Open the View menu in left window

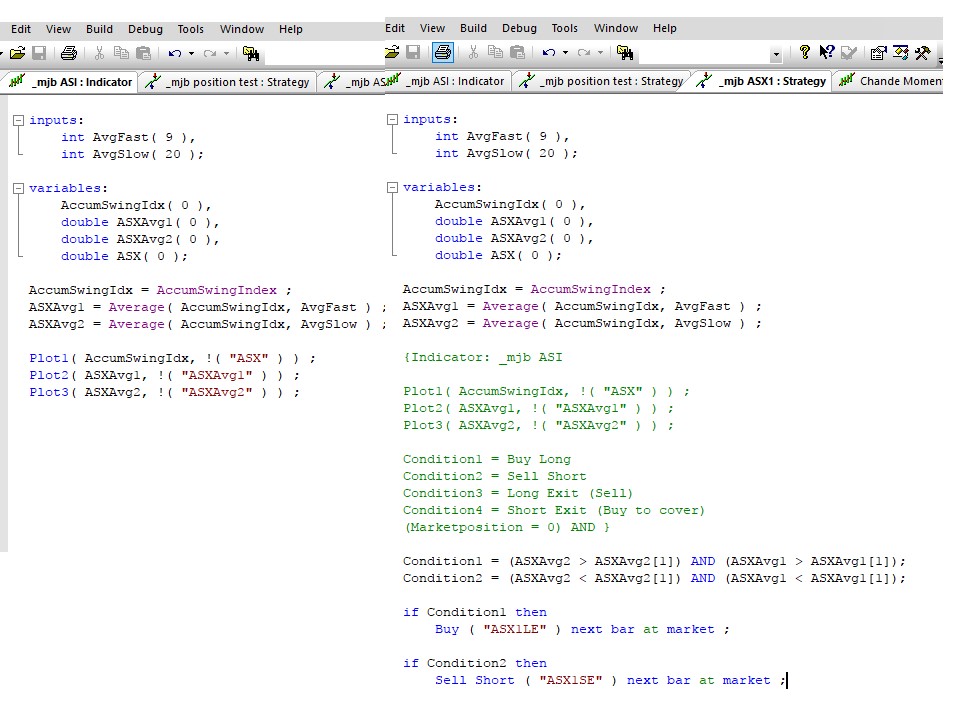tap(58, 29)
